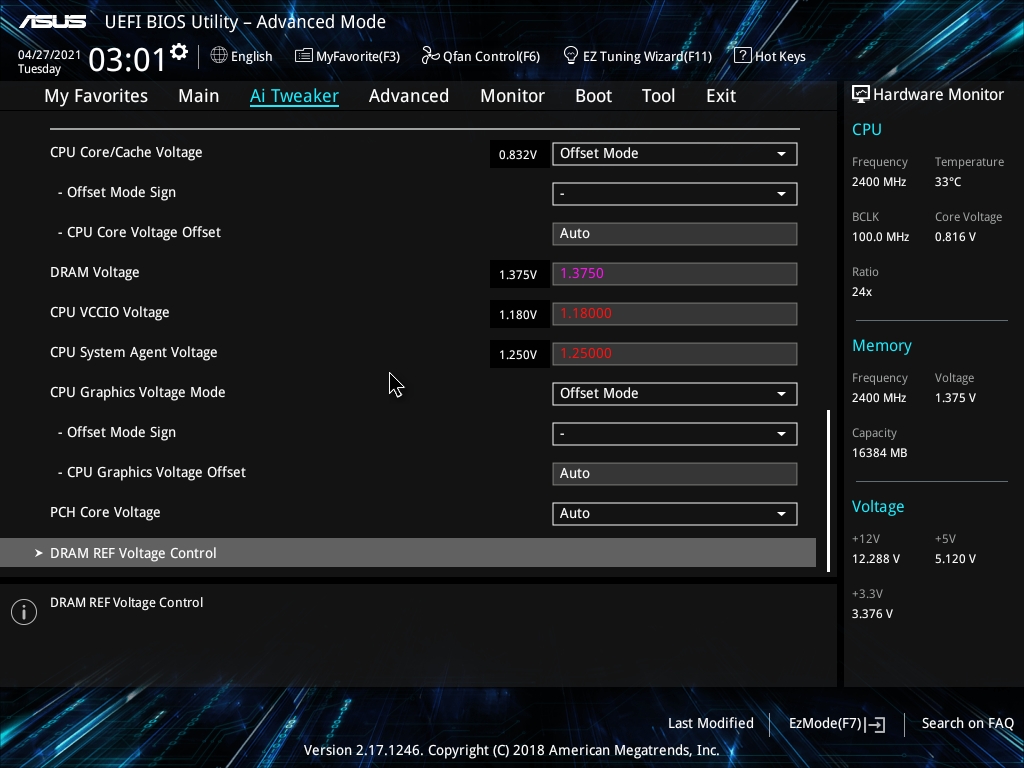Viewport: 1024px width, 768px height.
Task: Click the 03:01 clock display
Action: pyautogui.click(x=127, y=59)
